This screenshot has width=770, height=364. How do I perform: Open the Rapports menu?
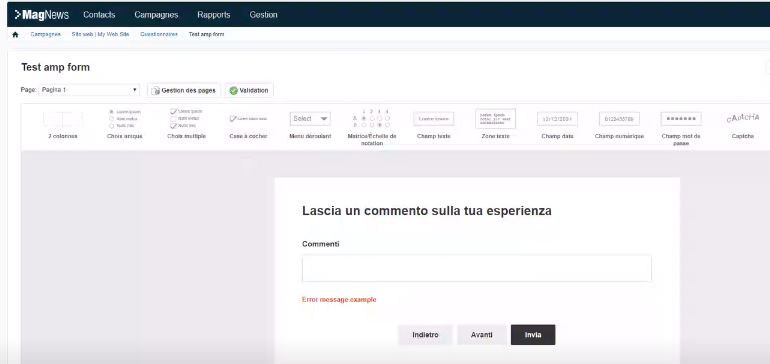click(x=214, y=15)
